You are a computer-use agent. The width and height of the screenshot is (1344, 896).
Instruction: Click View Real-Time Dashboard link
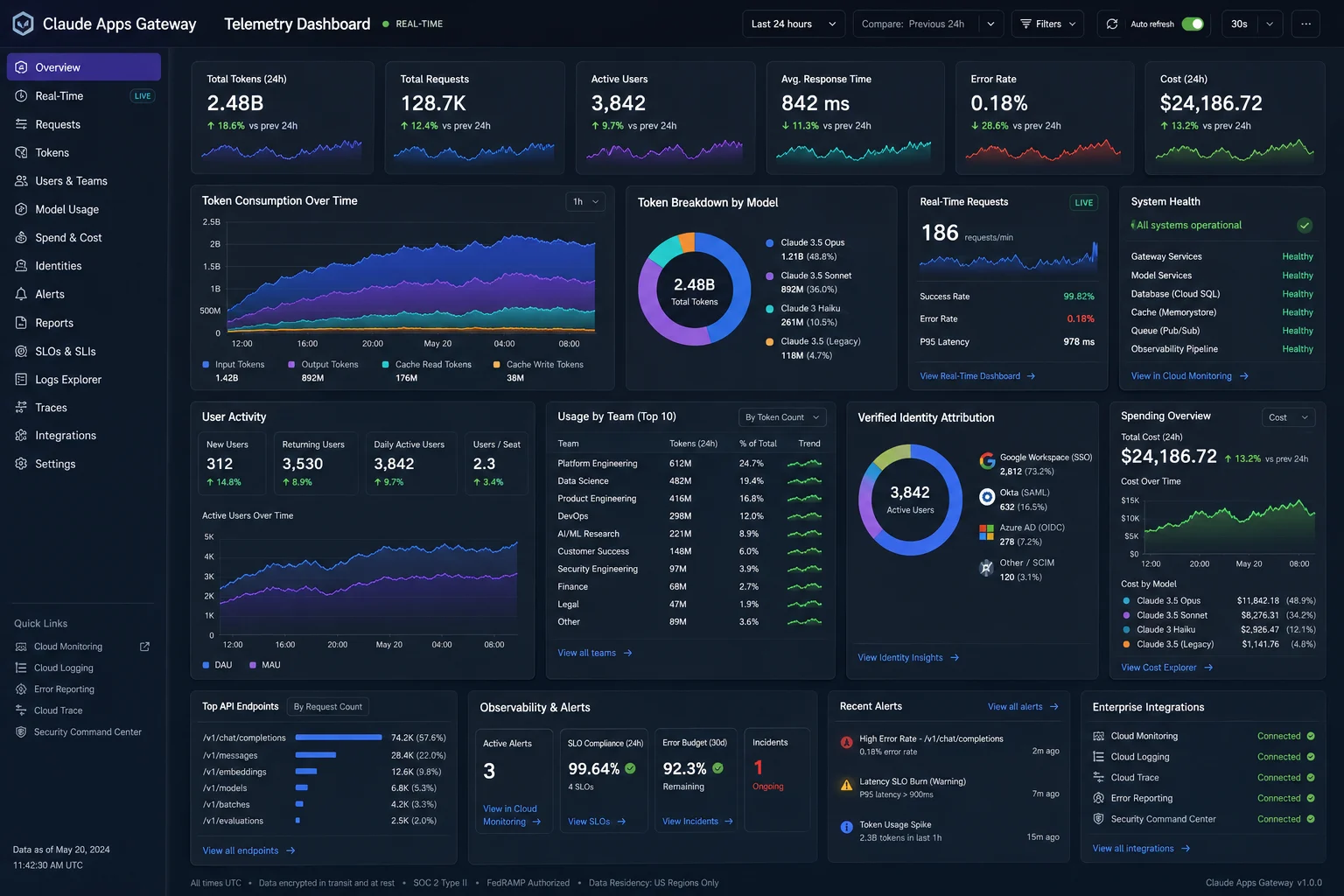pyautogui.click(x=977, y=376)
